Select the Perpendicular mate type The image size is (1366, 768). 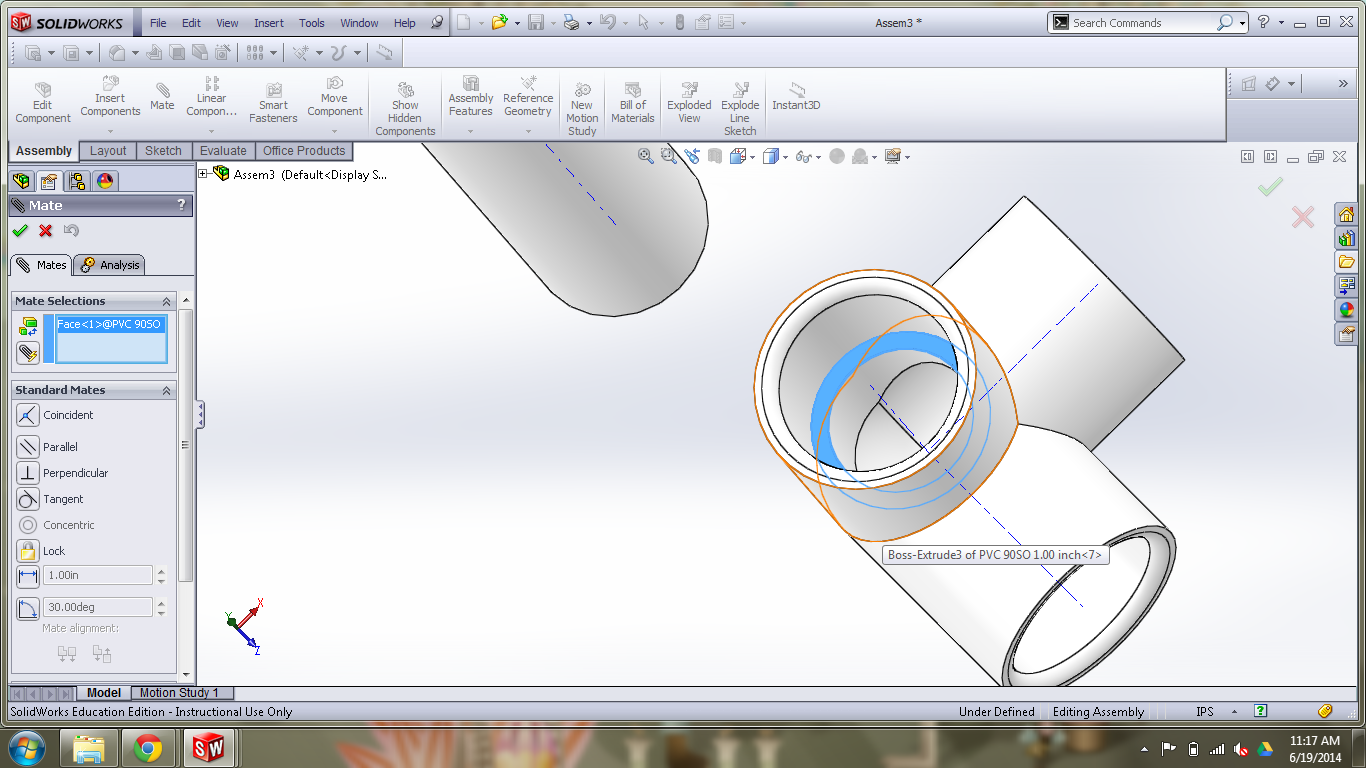[62, 473]
